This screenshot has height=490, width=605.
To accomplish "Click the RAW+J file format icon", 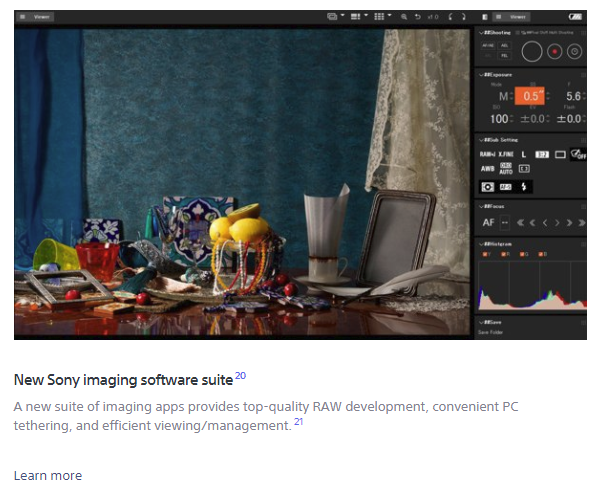I will 487,154.
